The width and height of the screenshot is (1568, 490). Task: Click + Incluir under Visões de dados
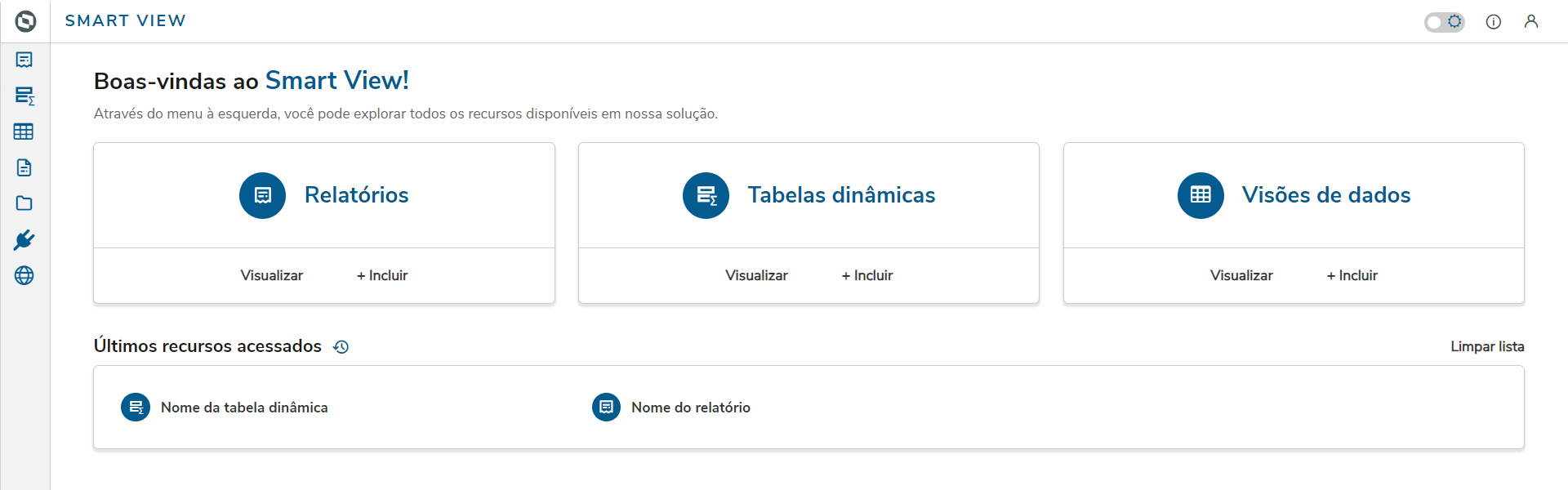point(1352,276)
